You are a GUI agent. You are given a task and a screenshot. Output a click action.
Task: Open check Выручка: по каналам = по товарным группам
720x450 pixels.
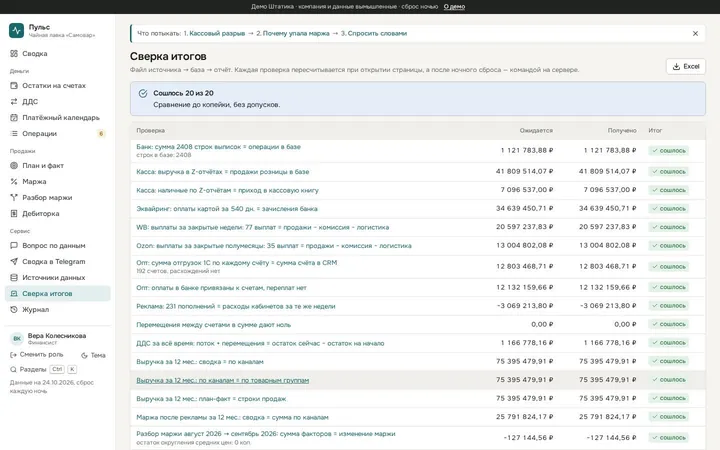(x=223, y=380)
